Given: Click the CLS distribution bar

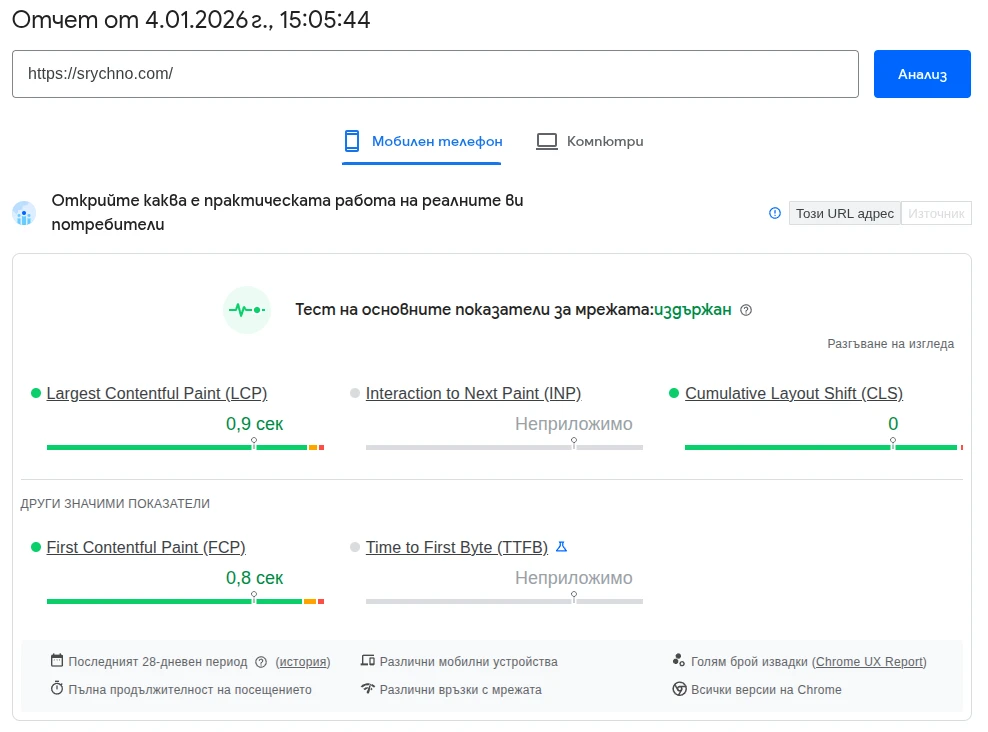Looking at the screenshot, I should [x=824, y=447].
